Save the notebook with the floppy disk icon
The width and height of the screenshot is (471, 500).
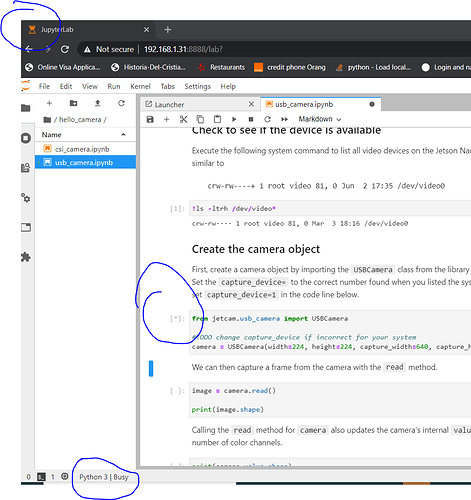pyautogui.click(x=150, y=119)
